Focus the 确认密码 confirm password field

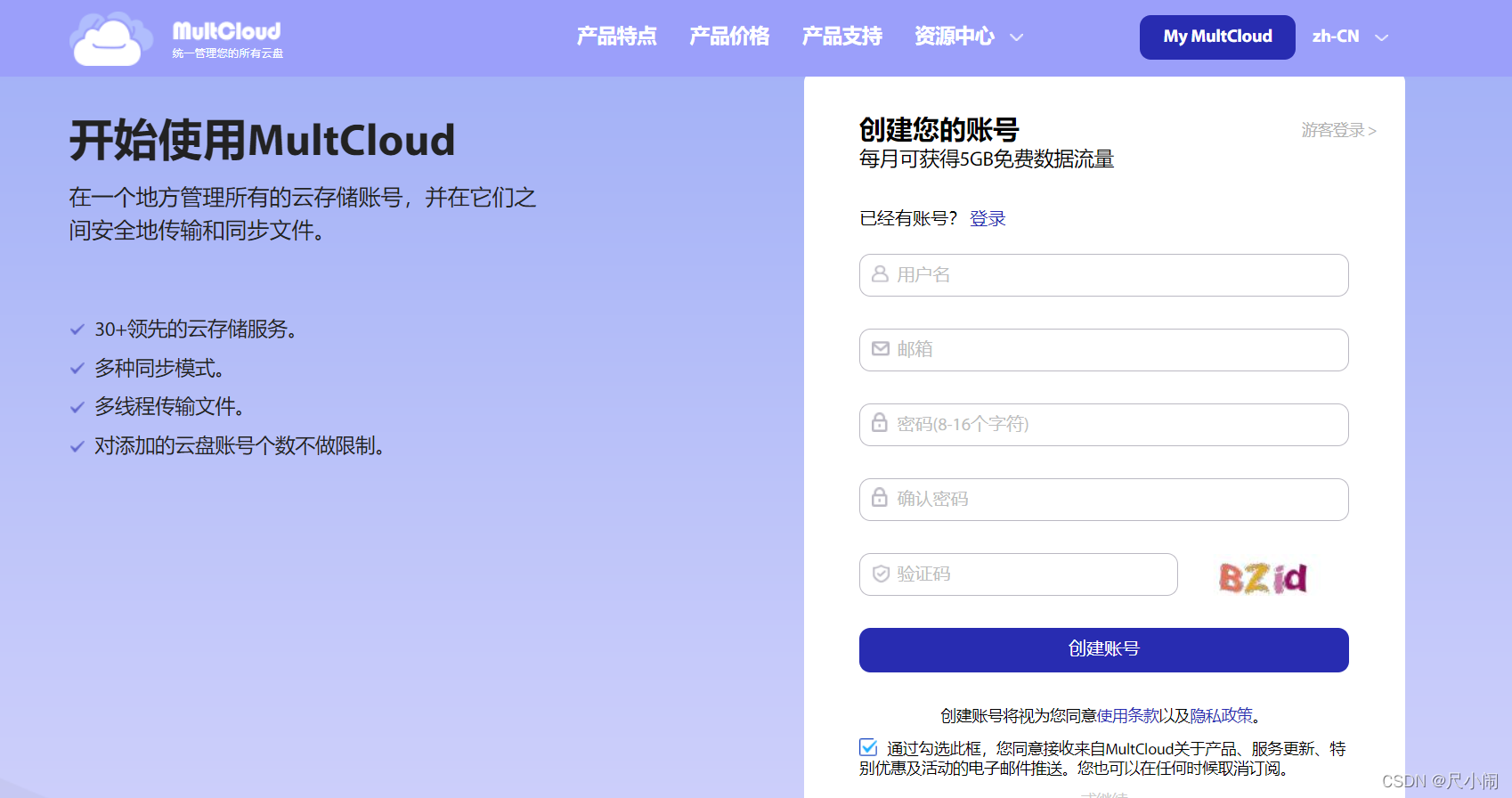(1103, 500)
